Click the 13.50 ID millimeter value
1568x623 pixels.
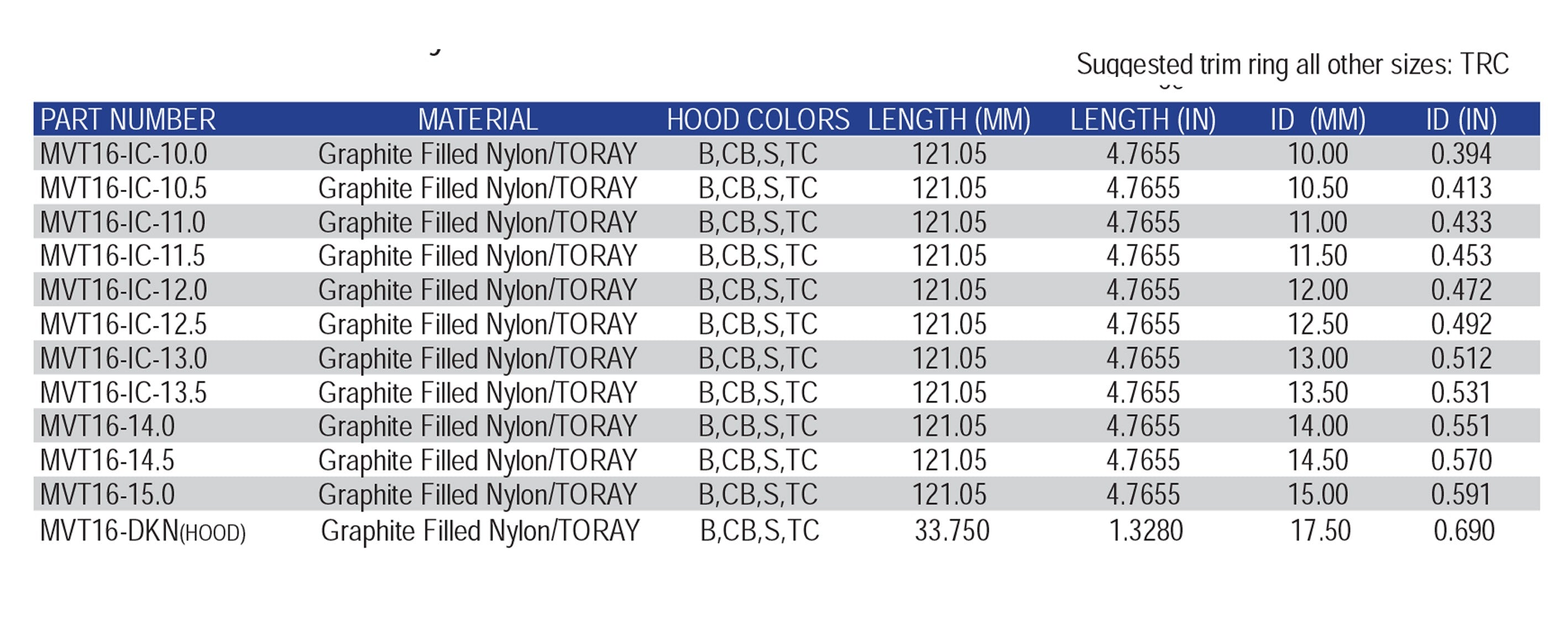(1317, 393)
